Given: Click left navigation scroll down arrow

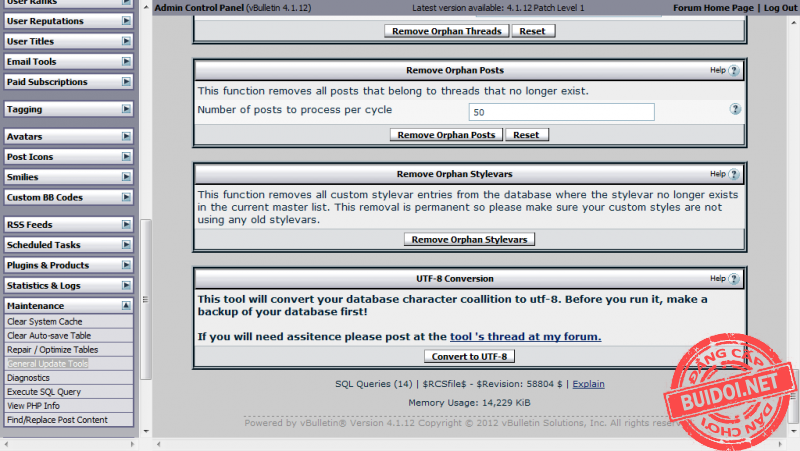Looking at the screenshot, I should [146, 431].
